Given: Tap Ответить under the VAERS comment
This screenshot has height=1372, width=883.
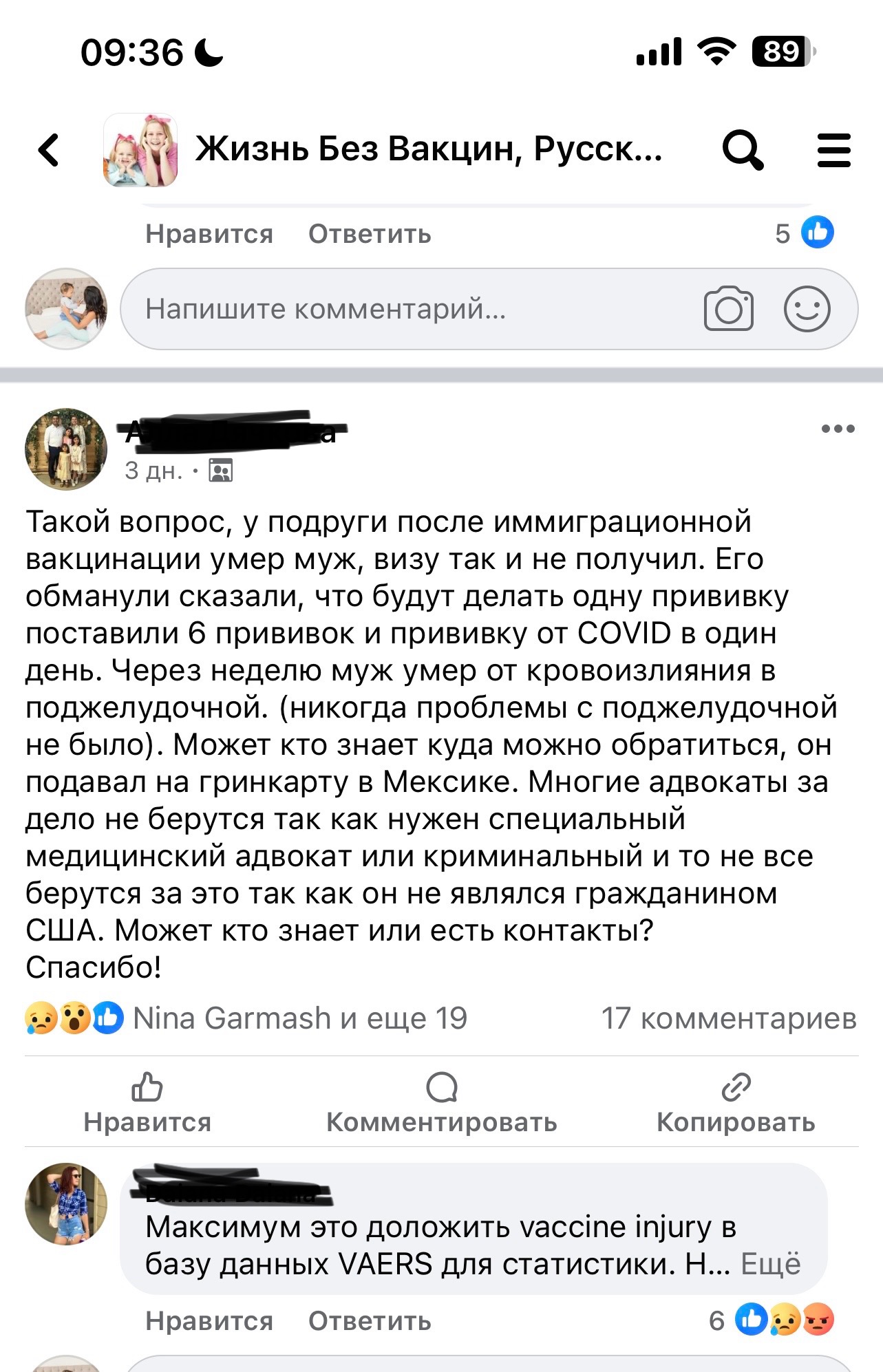Looking at the screenshot, I should pos(370,1321).
